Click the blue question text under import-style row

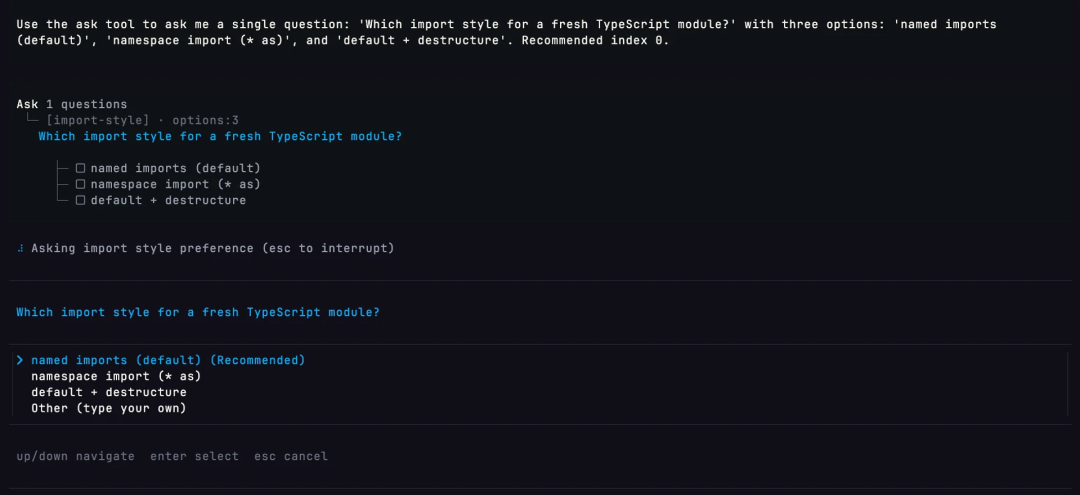tap(220, 136)
